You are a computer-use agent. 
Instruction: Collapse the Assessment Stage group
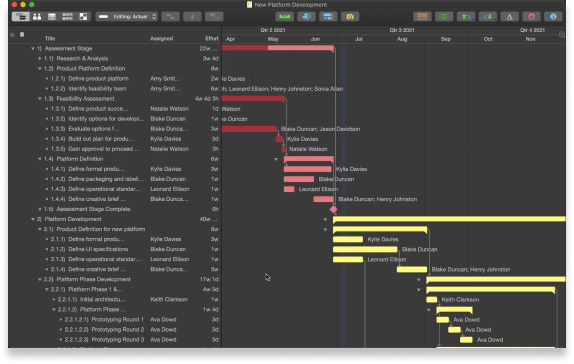pos(33,48)
